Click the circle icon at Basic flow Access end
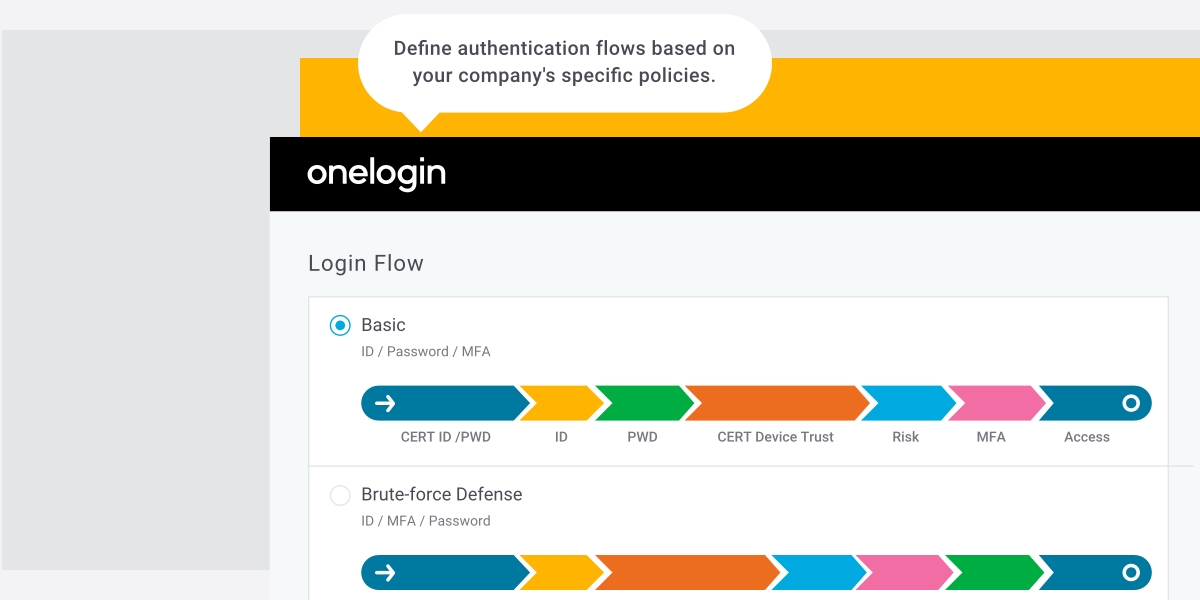Screen dimensions: 1200x600 pyautogui.click(x=1131, y=403)
